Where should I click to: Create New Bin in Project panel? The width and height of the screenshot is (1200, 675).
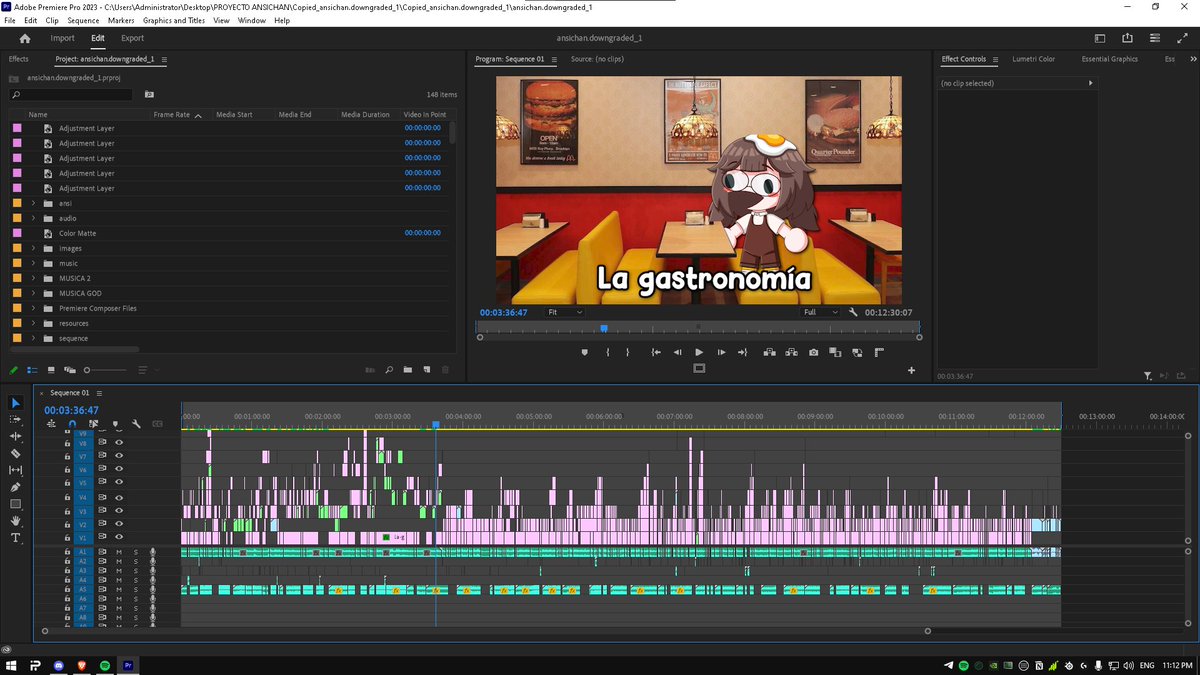tap(408, 370)
